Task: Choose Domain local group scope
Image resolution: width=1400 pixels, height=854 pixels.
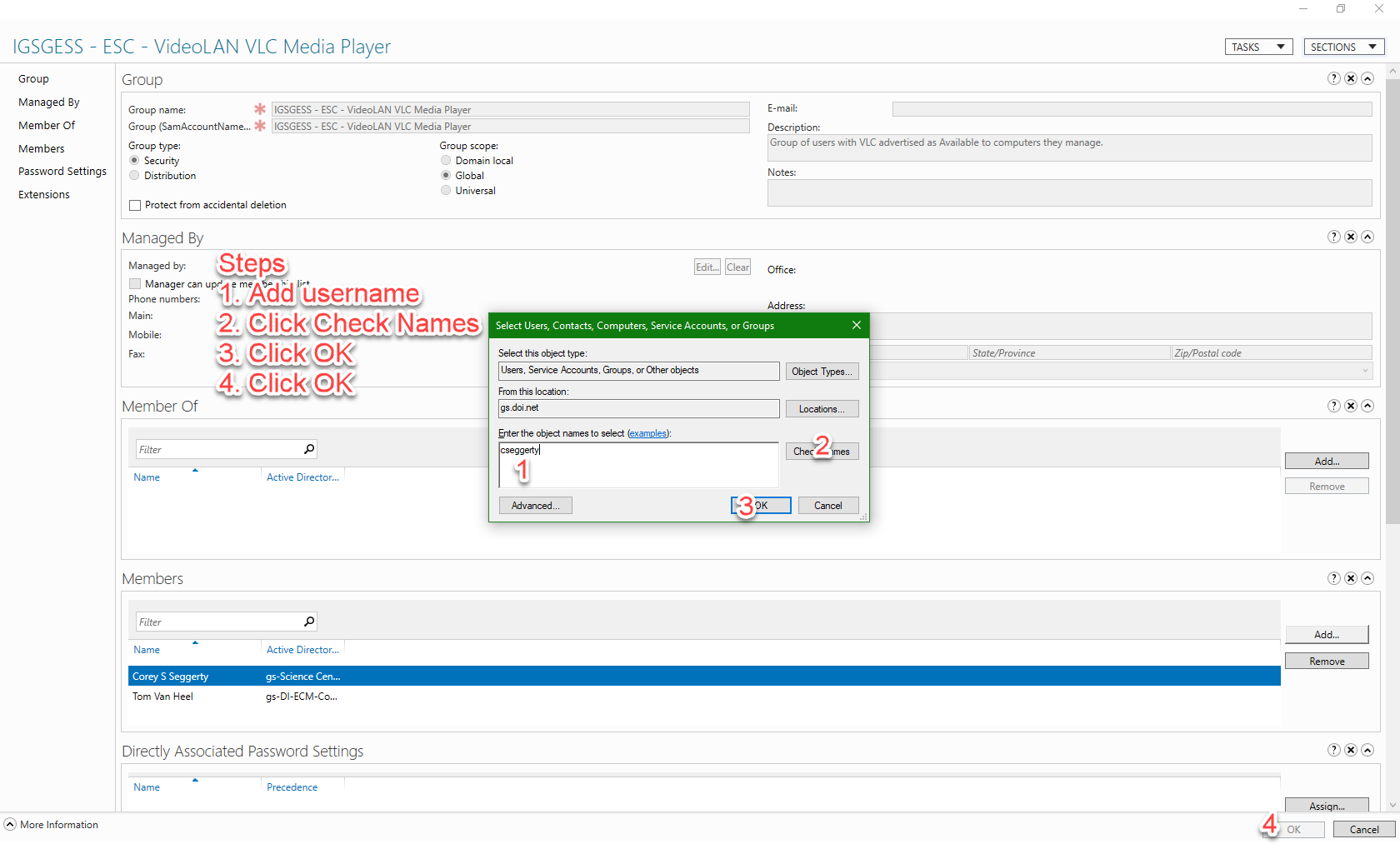Action: [446, 161]
